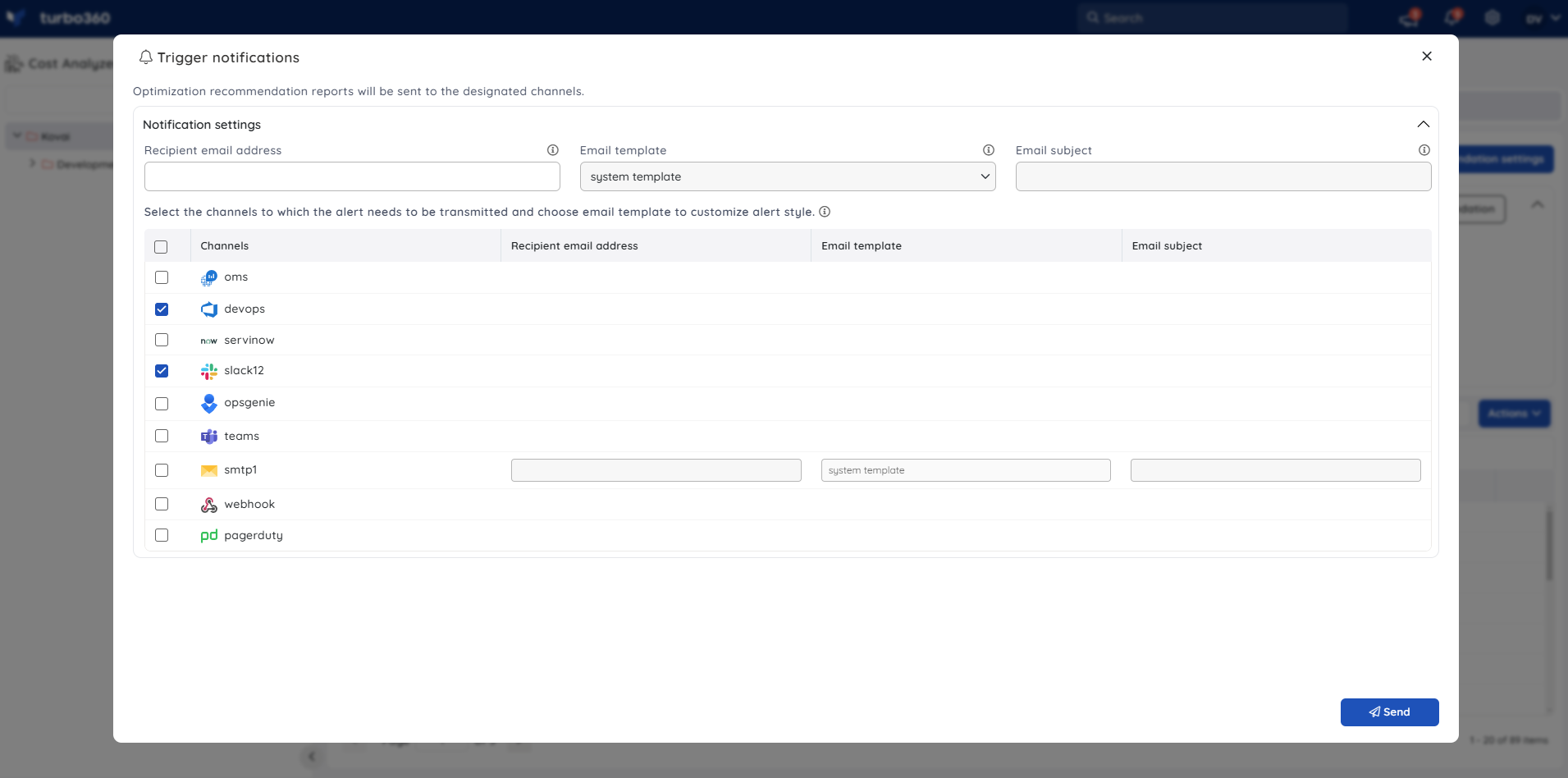Click info icon next to Recipient email address
The image size is (1568, 778).
coord(553,150)
